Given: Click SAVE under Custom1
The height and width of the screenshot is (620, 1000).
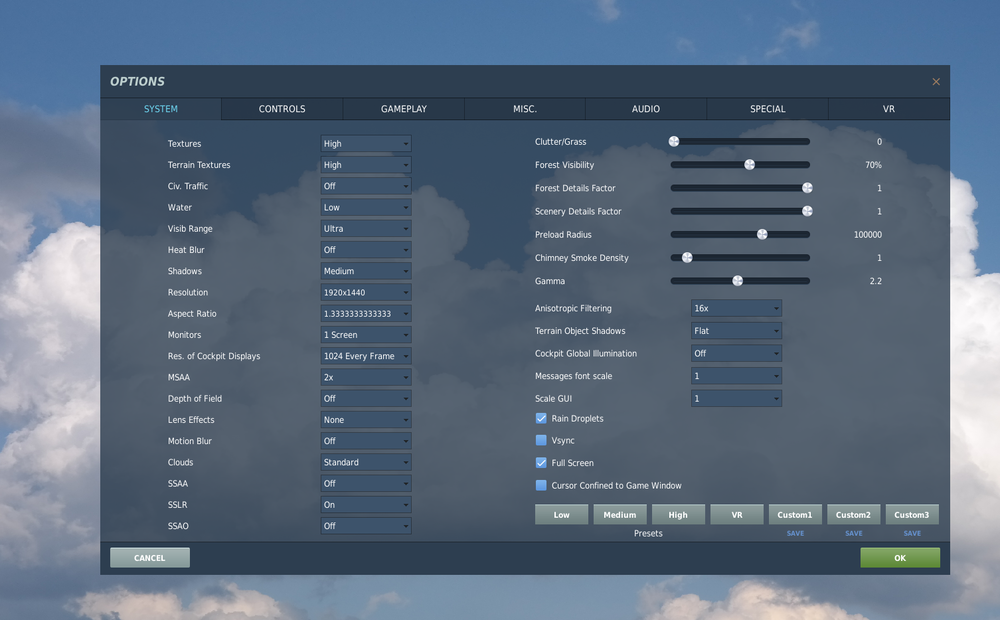Looking at the screenshot, I should click(x=795, y=533).
